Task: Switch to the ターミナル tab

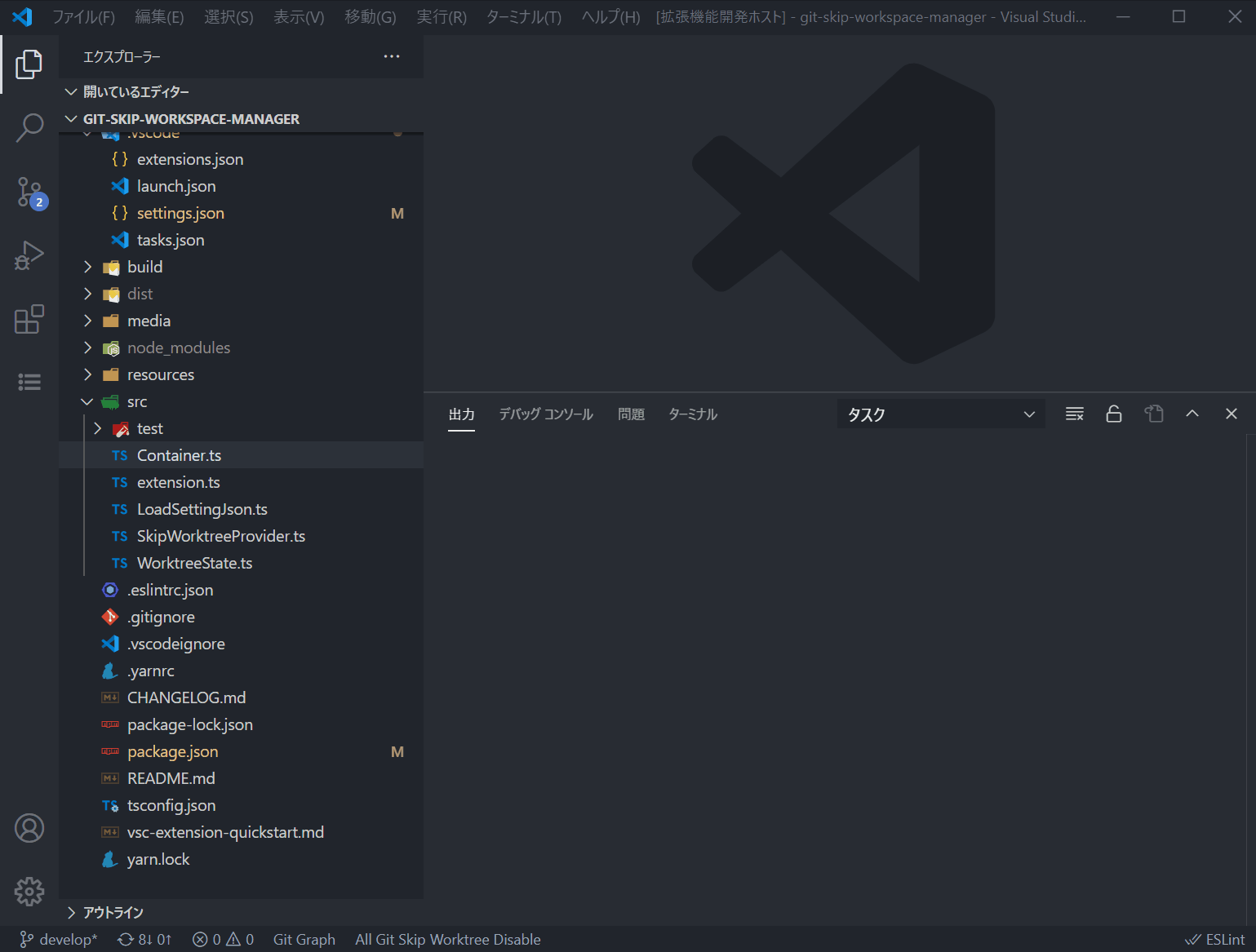Action: click(x=693, y=414)
